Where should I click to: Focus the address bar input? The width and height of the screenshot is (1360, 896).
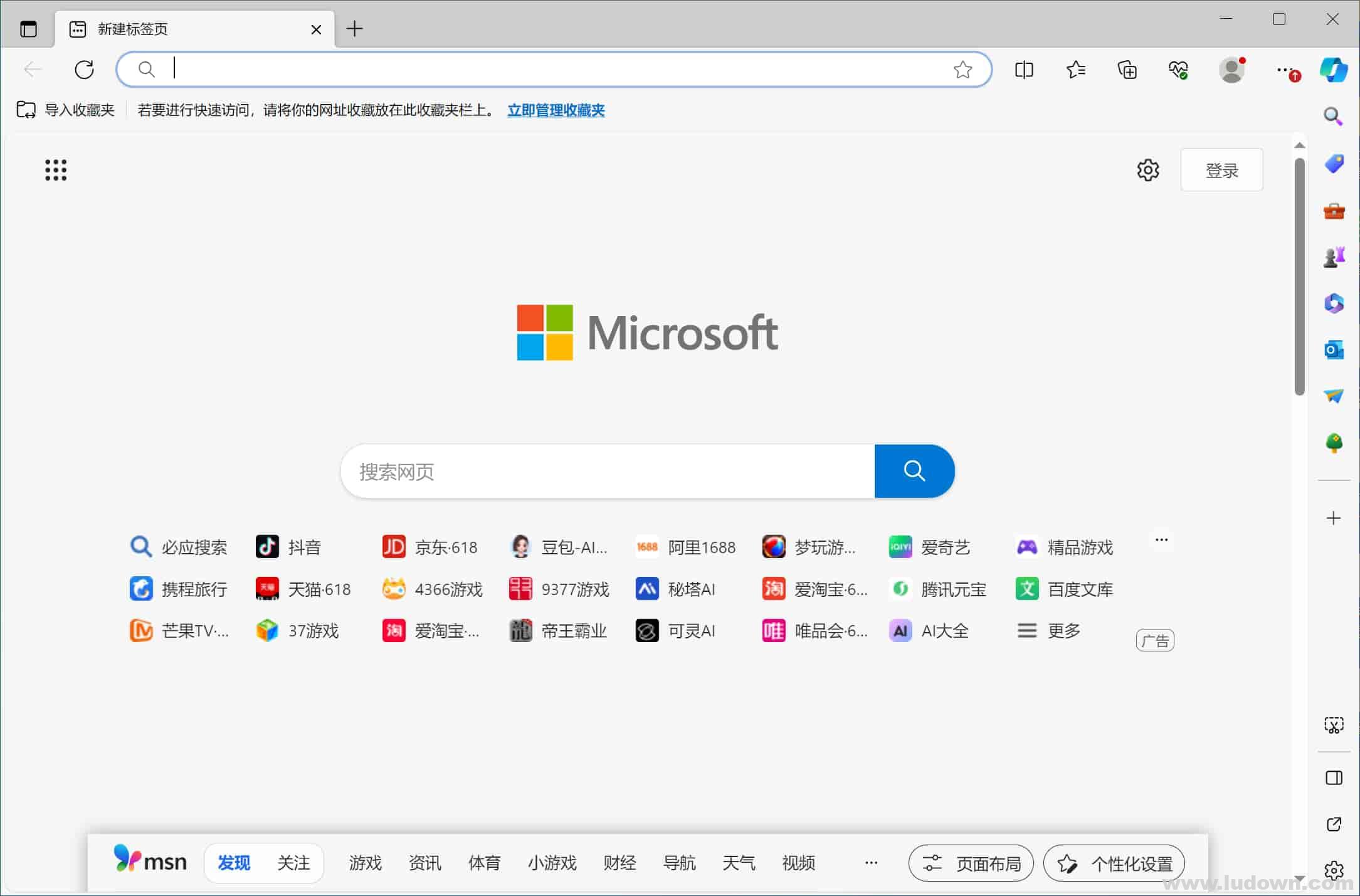554,69
